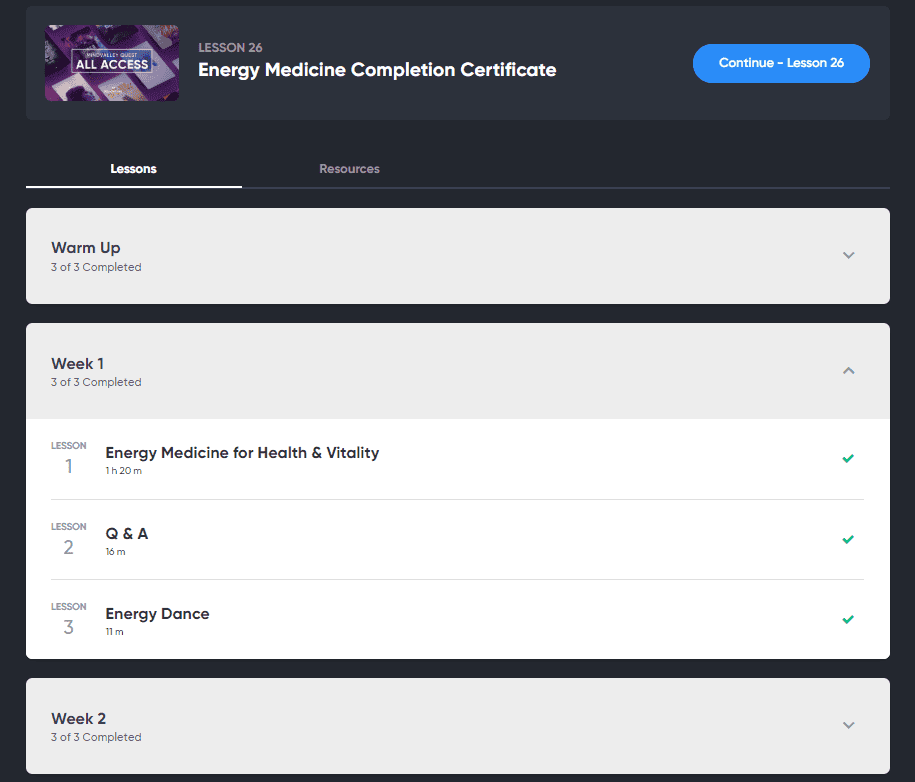
Task: Click the Lesson 1 number label
Action: pyautogui.click(x=68, y=458)
